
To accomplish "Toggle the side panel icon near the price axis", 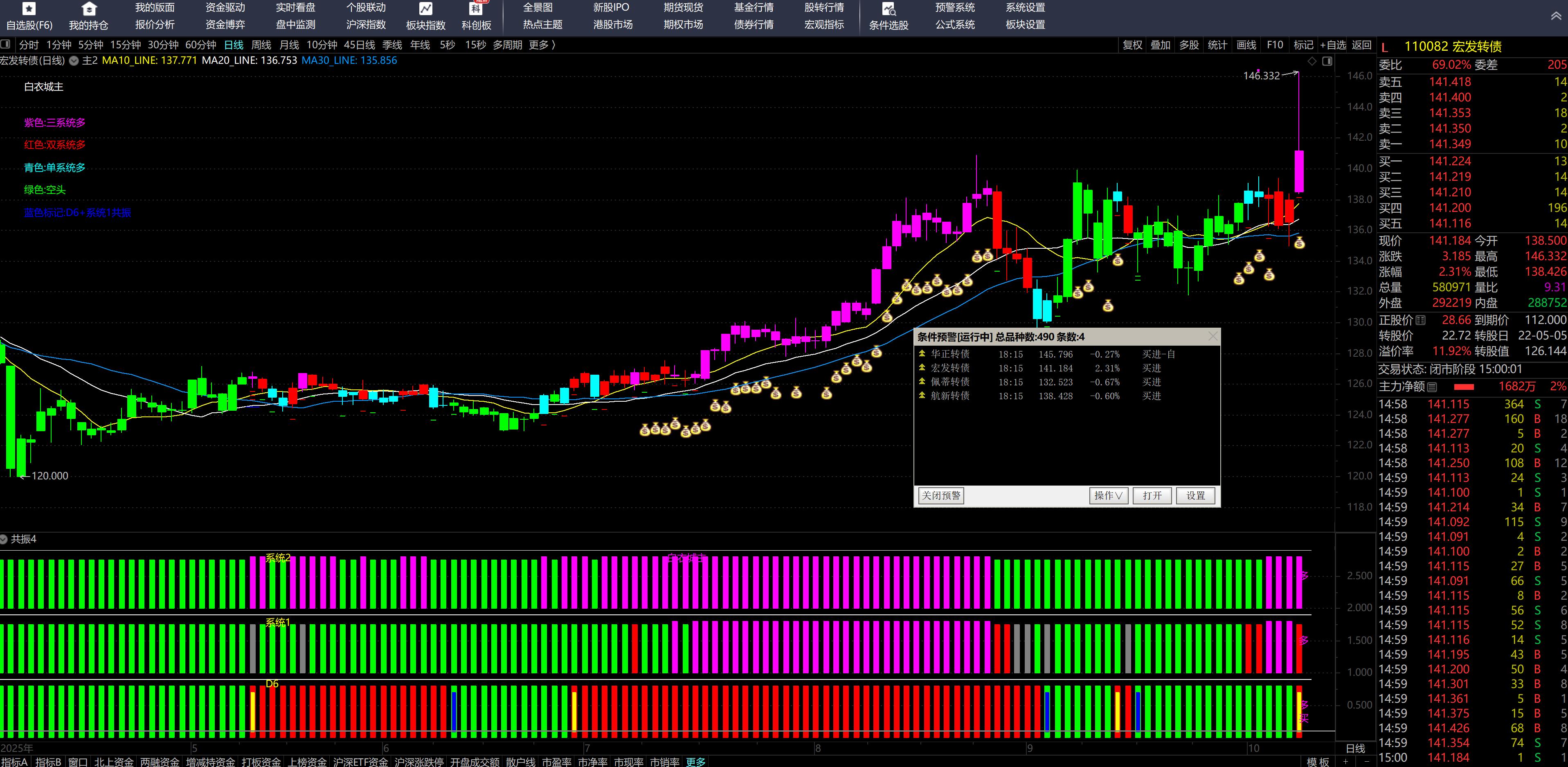I will [1327, 61].
